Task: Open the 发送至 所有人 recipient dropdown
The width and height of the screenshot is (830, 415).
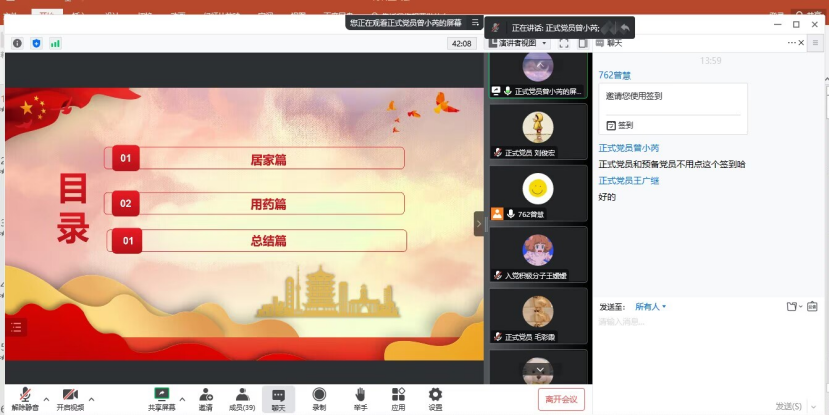Action: [650, 307]
